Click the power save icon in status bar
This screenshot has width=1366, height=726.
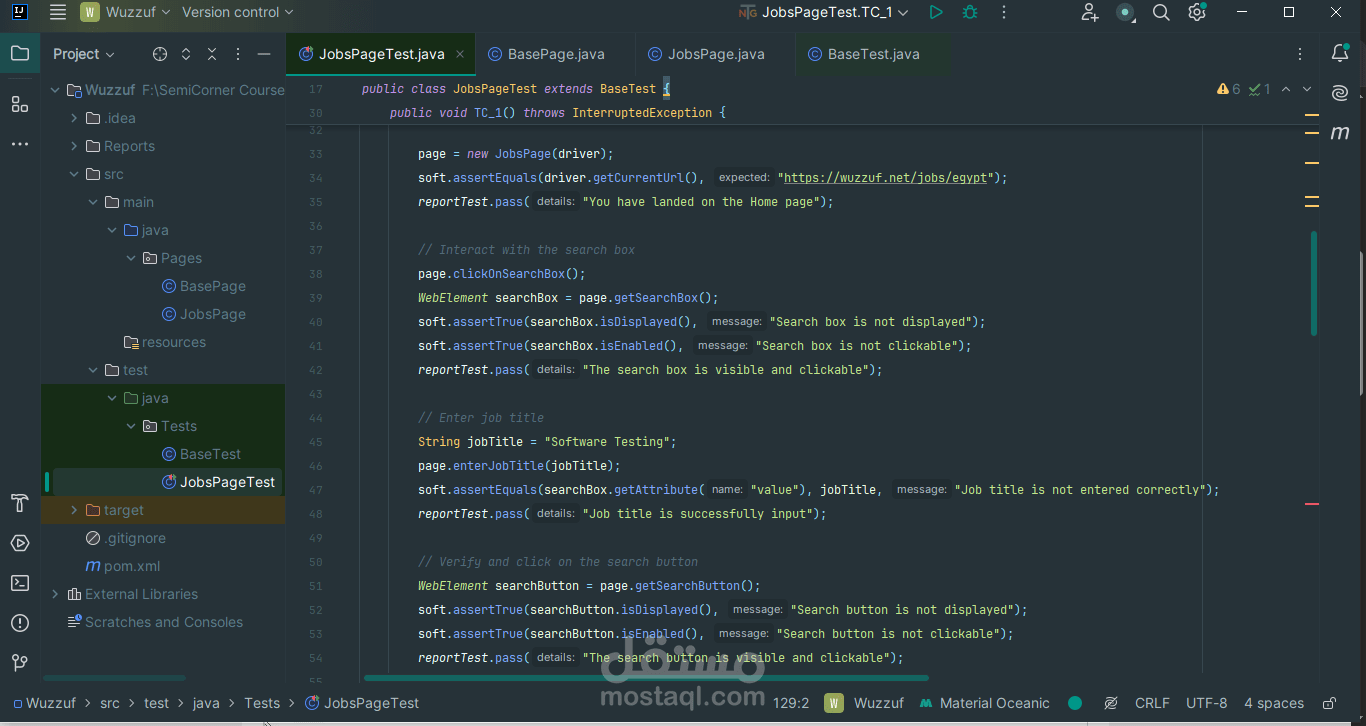1111,703
